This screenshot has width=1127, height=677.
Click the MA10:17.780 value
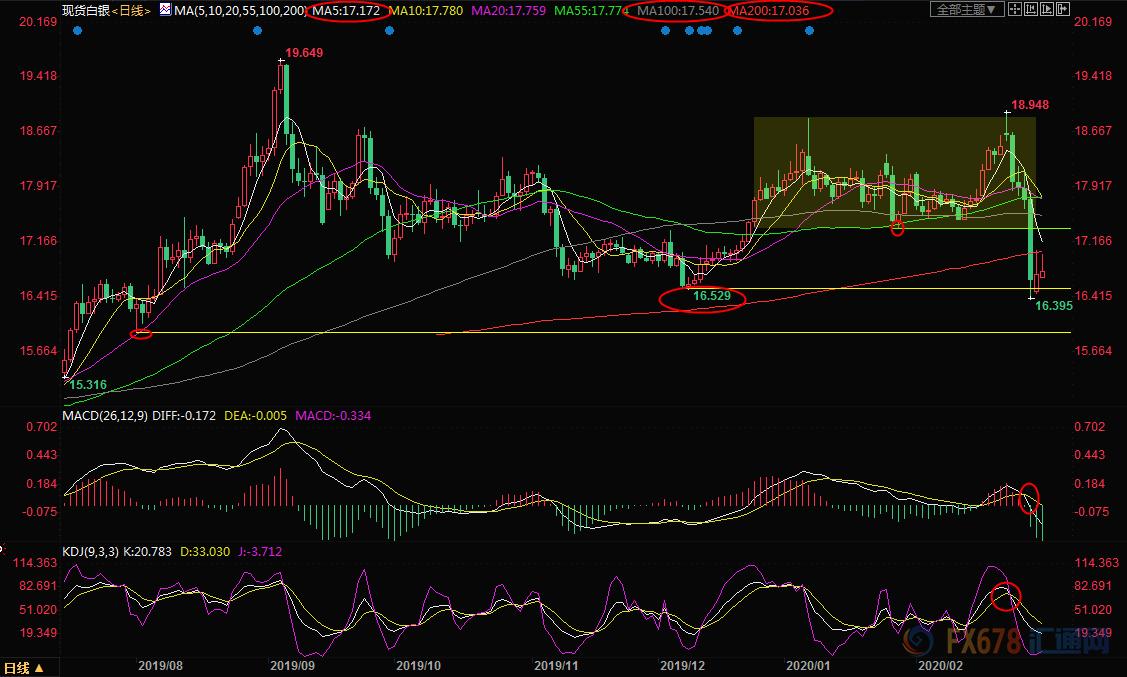pos(426,11)
